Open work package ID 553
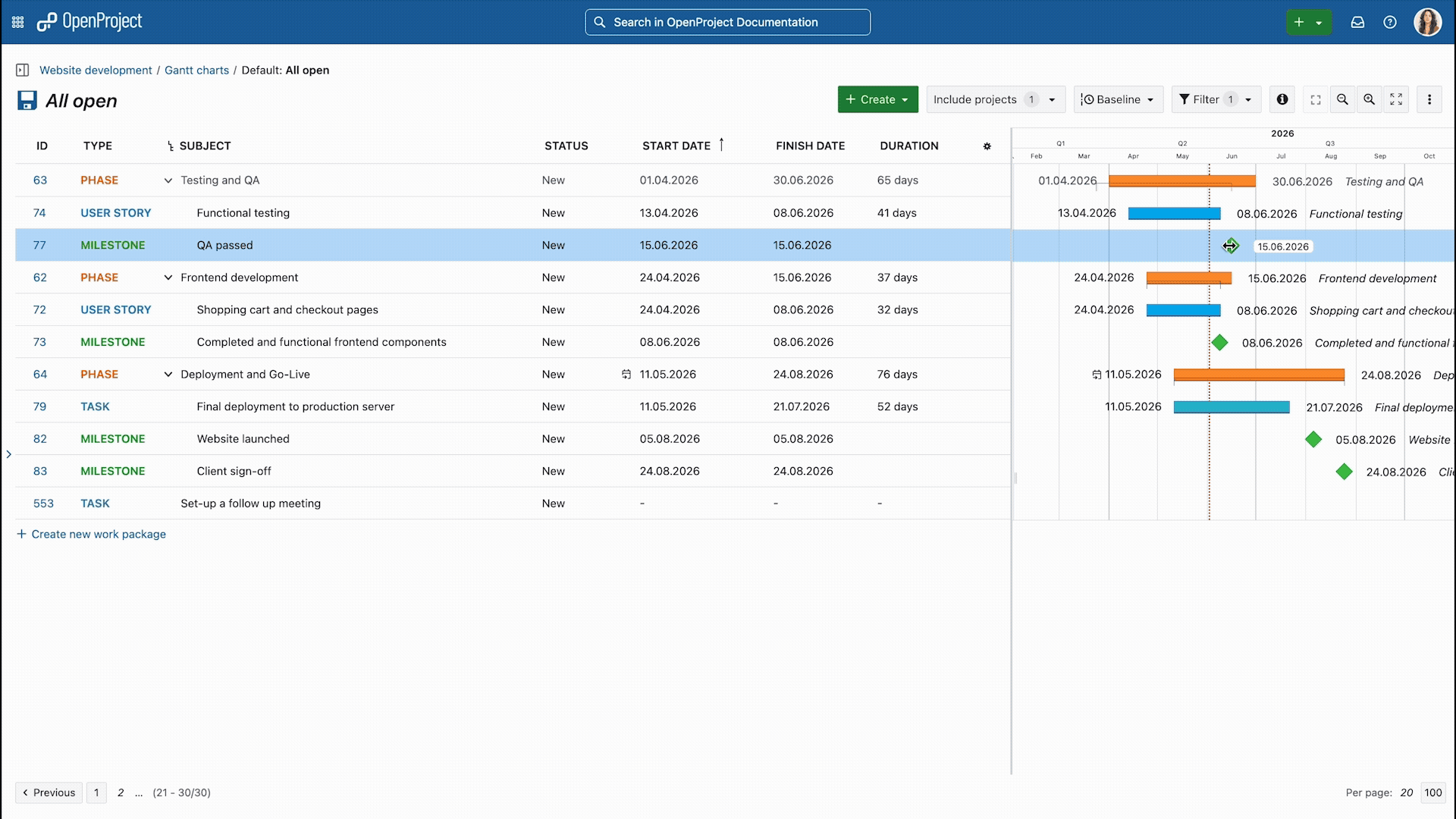1456x819 pixels. tap(43, 504)
